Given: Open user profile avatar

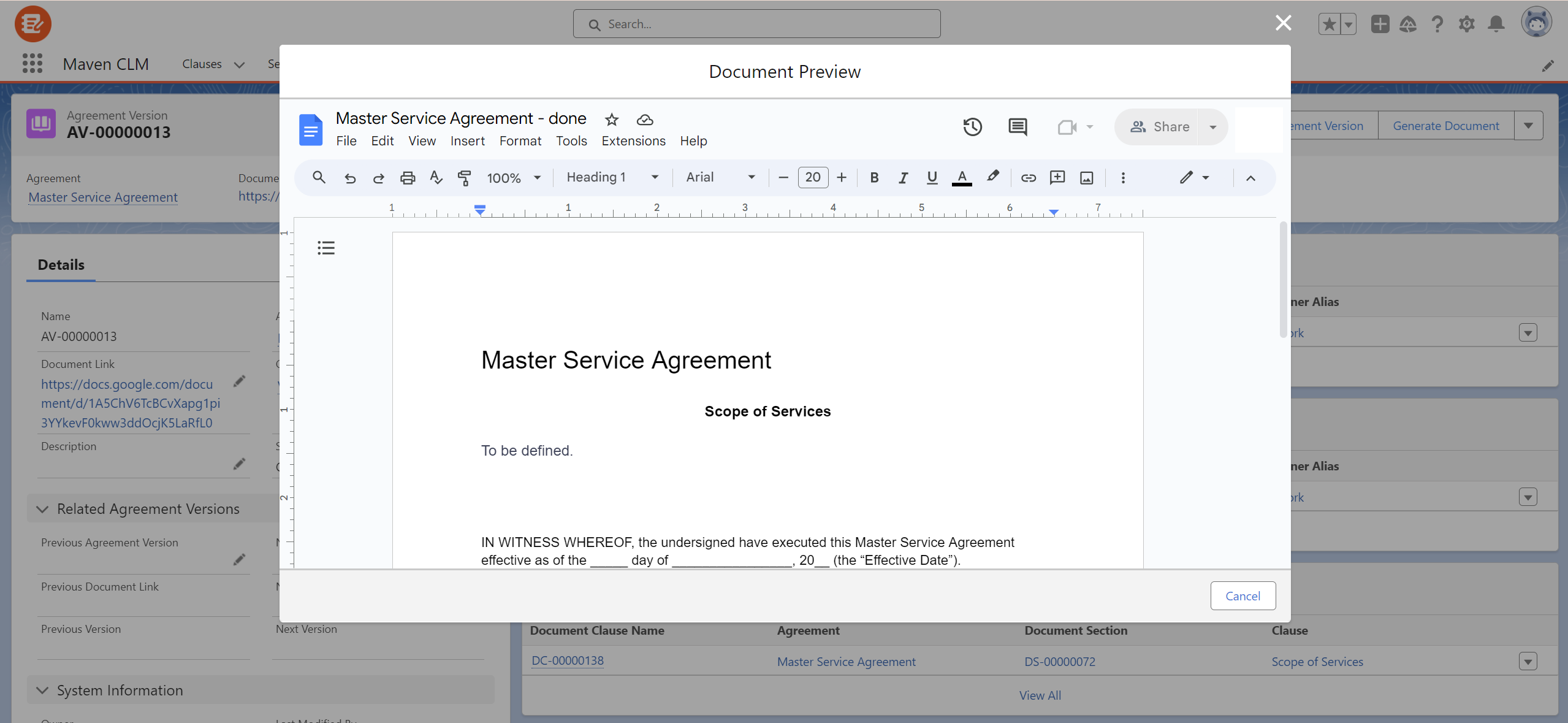Looking at the screenshot, I should (x=1536, y=23).
